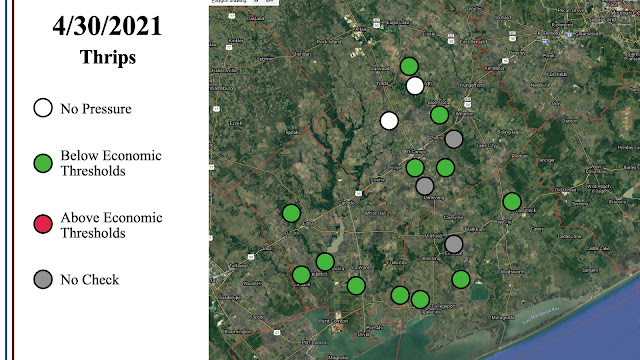Click the green marker east of El Campo marker
Viewport: 640px width, 360px height.
coord(445,168)
